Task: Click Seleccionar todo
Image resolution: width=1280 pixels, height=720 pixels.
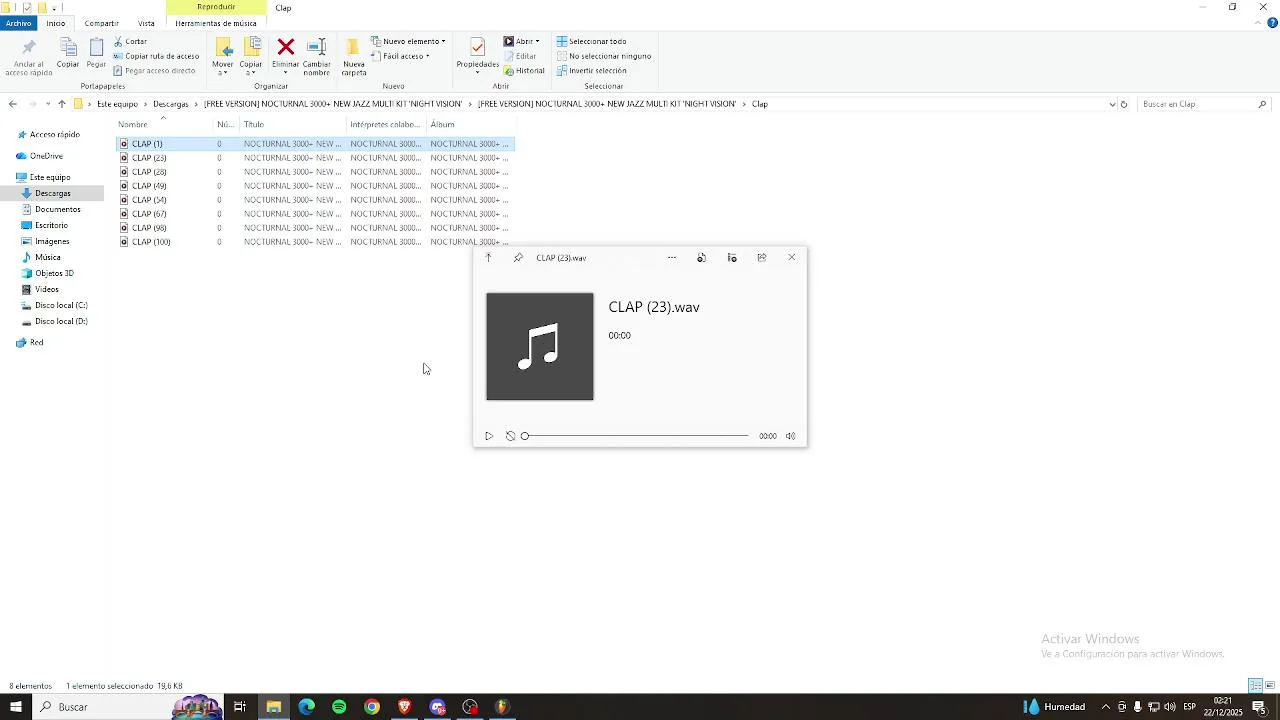Action: [591, 42]
